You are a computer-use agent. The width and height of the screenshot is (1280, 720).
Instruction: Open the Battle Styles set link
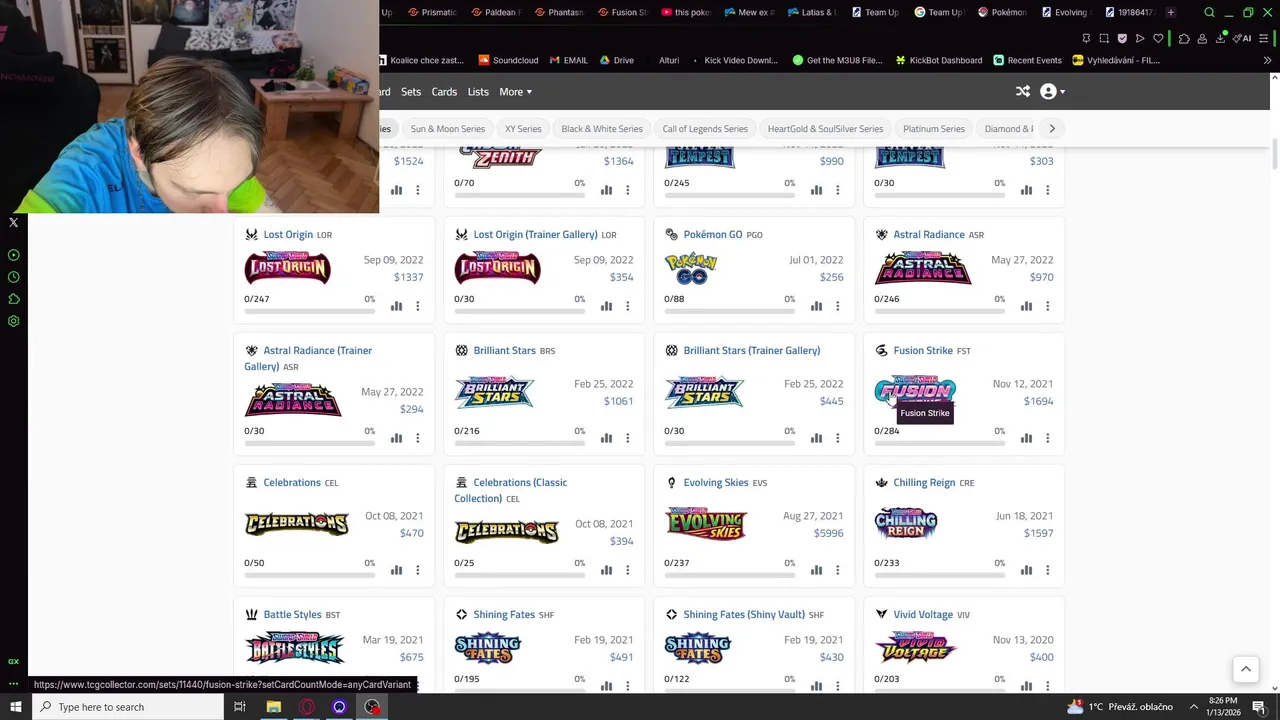click(x=292, y=614)
